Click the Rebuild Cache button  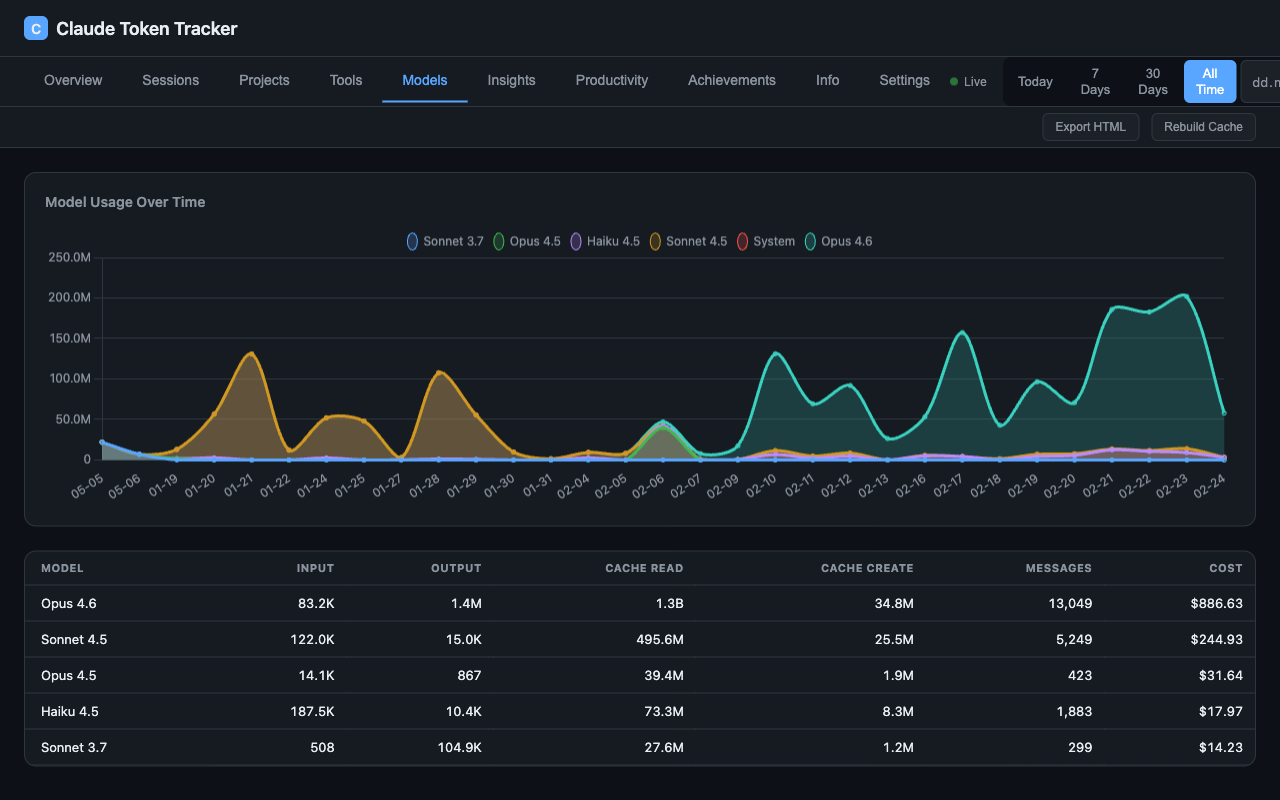pos(1203,127)
